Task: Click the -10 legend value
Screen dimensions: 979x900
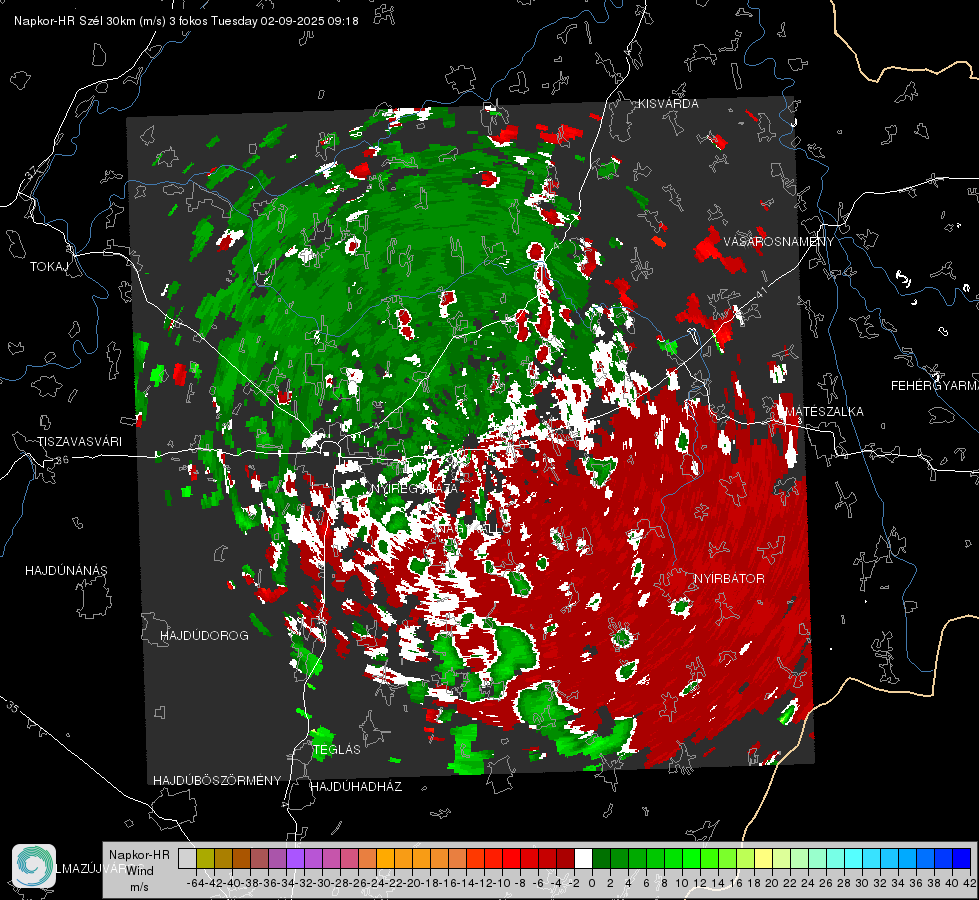Action: click(502, 883)
